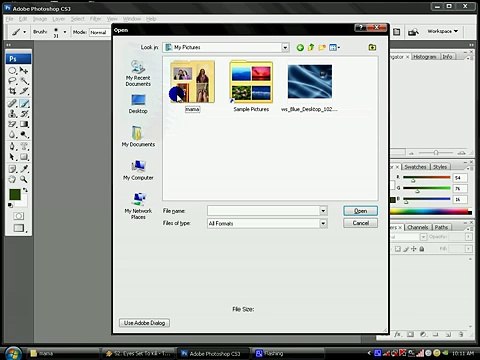Select the Move tool

pos(24,70)
